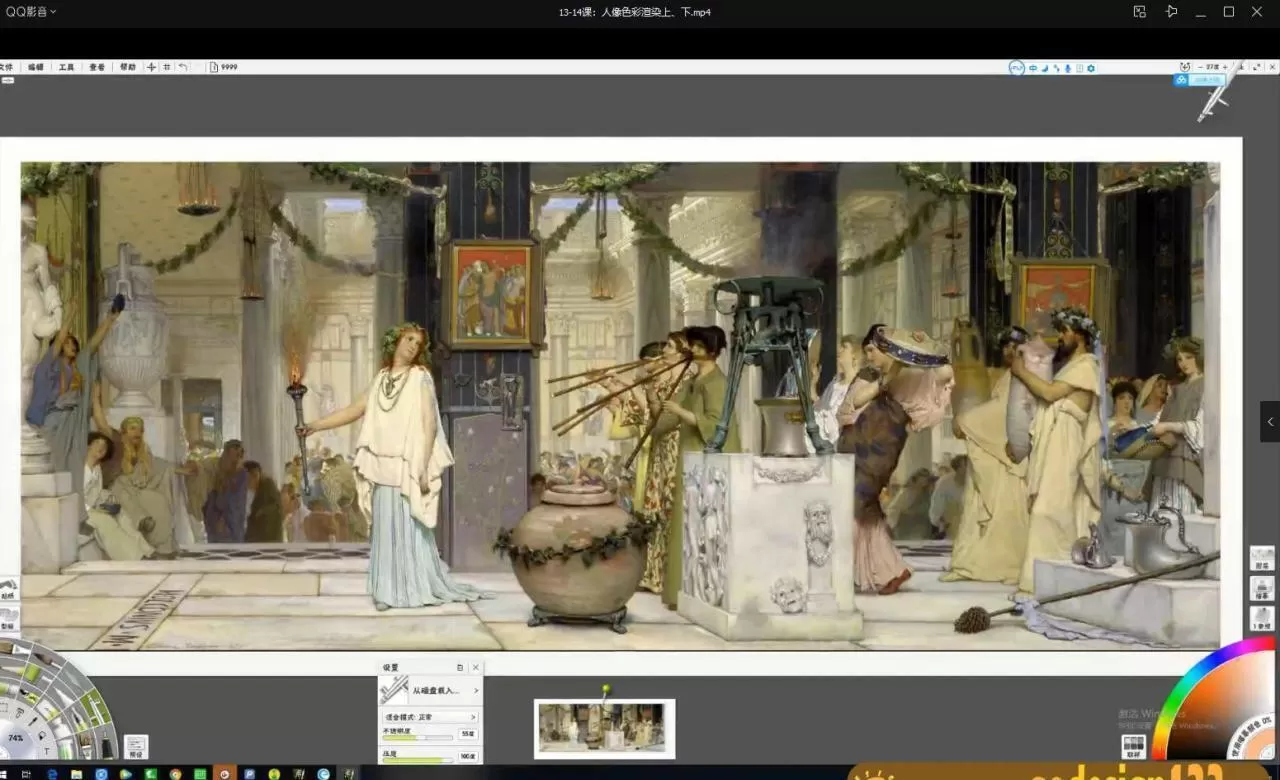Image resolution: width=1280 pixels, height=780 pixels.
Task: Click the grid icon in the toolbar
Action: pos(166,67)
